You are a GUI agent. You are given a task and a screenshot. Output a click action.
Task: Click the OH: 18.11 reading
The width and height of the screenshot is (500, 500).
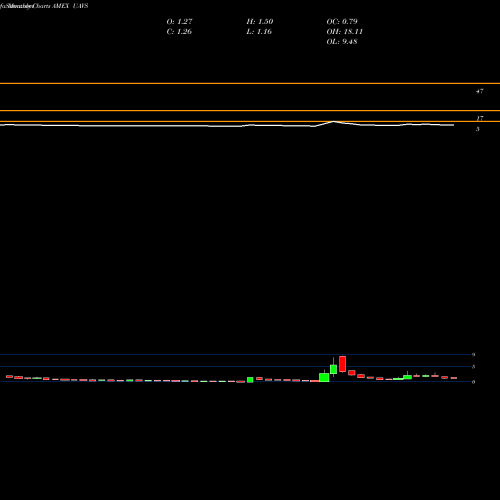coord(344,32)
